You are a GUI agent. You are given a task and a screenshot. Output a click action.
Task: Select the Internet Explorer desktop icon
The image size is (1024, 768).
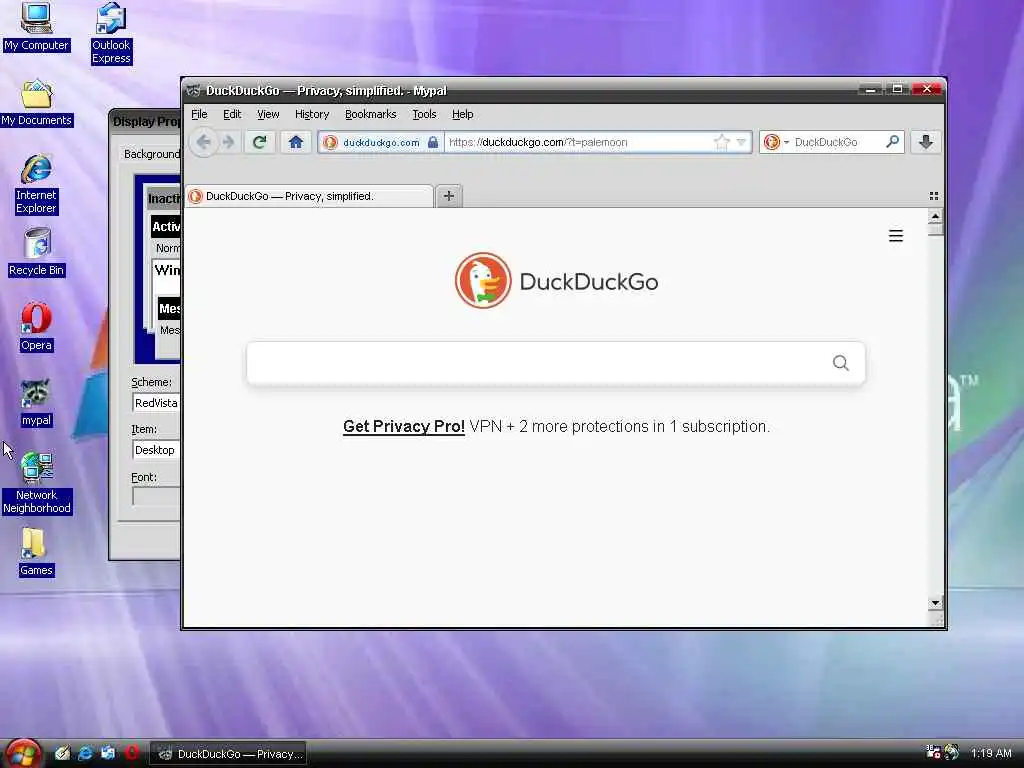tap(36, 184)
